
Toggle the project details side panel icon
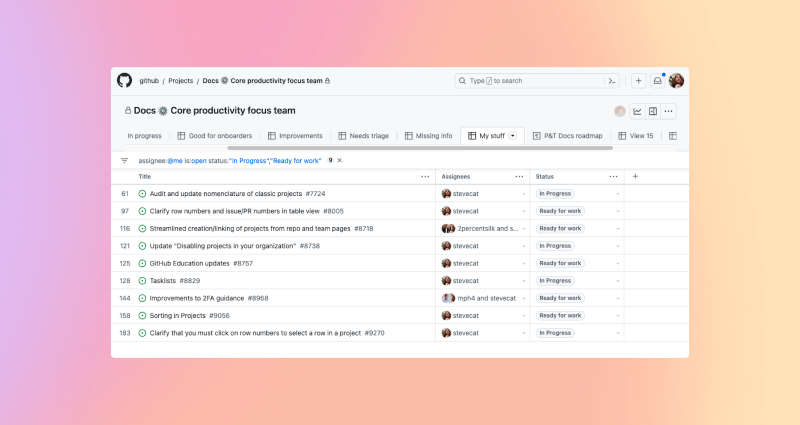point(653,111)
